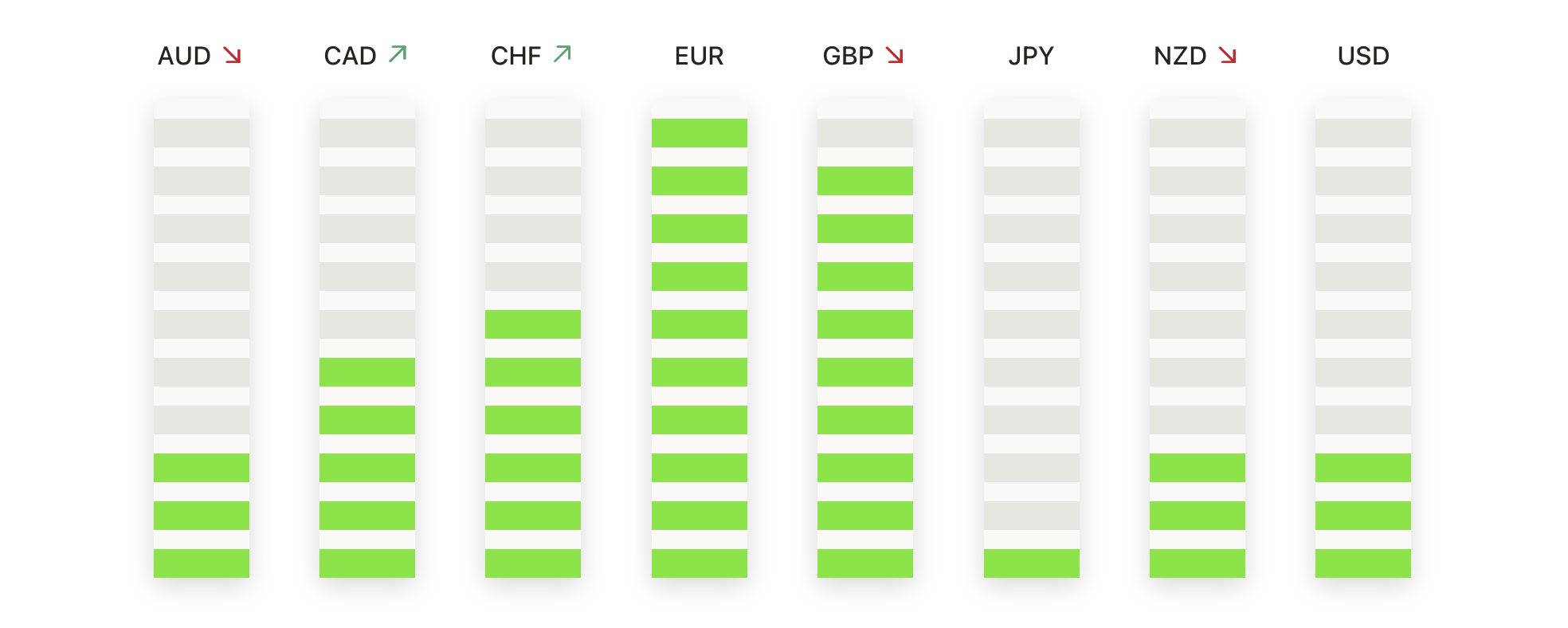Click the EUR strength meter bar
1568x628 pixels.
click(x=699, y=340)
